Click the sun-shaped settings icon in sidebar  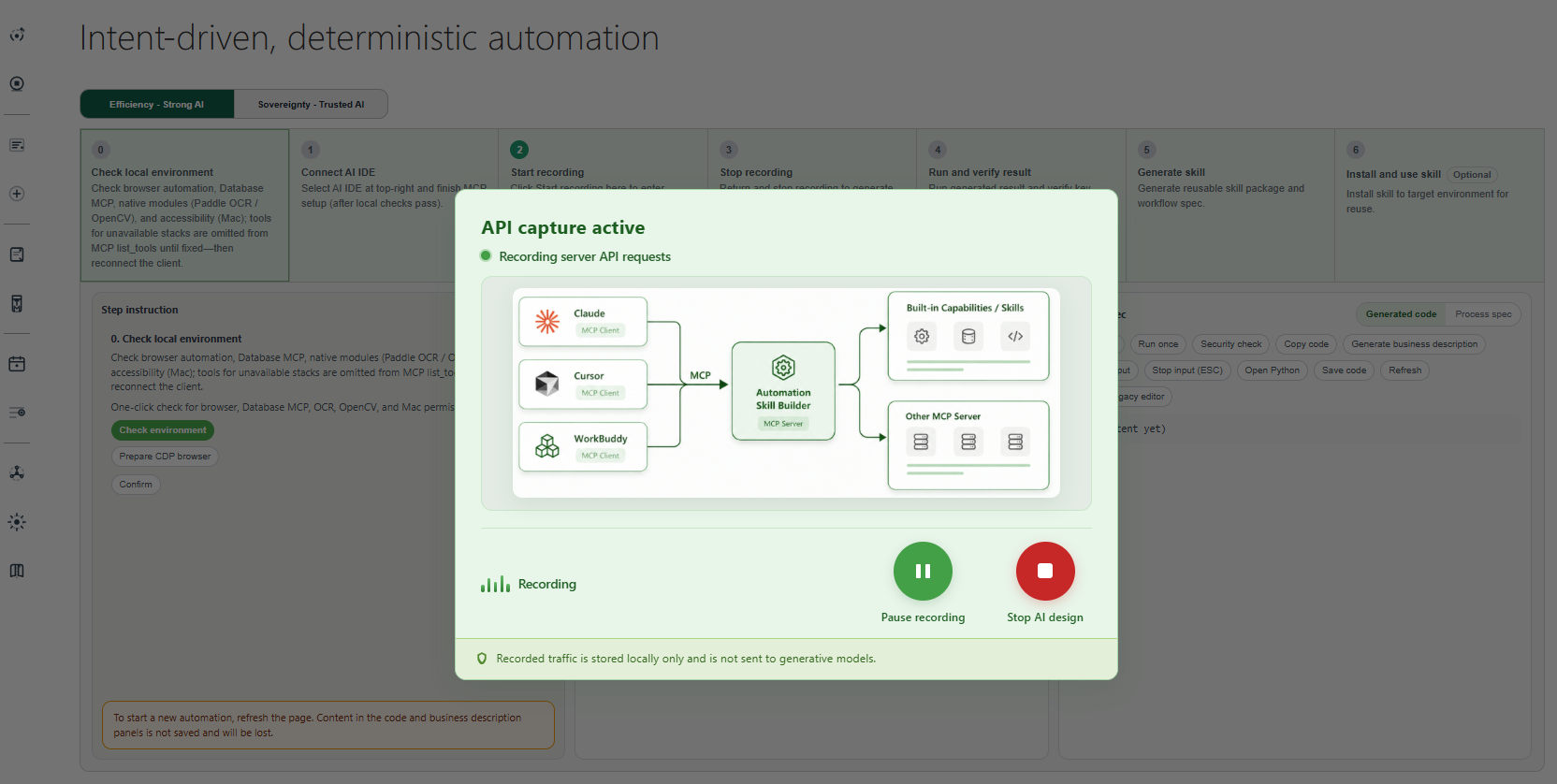click(17, 522)
